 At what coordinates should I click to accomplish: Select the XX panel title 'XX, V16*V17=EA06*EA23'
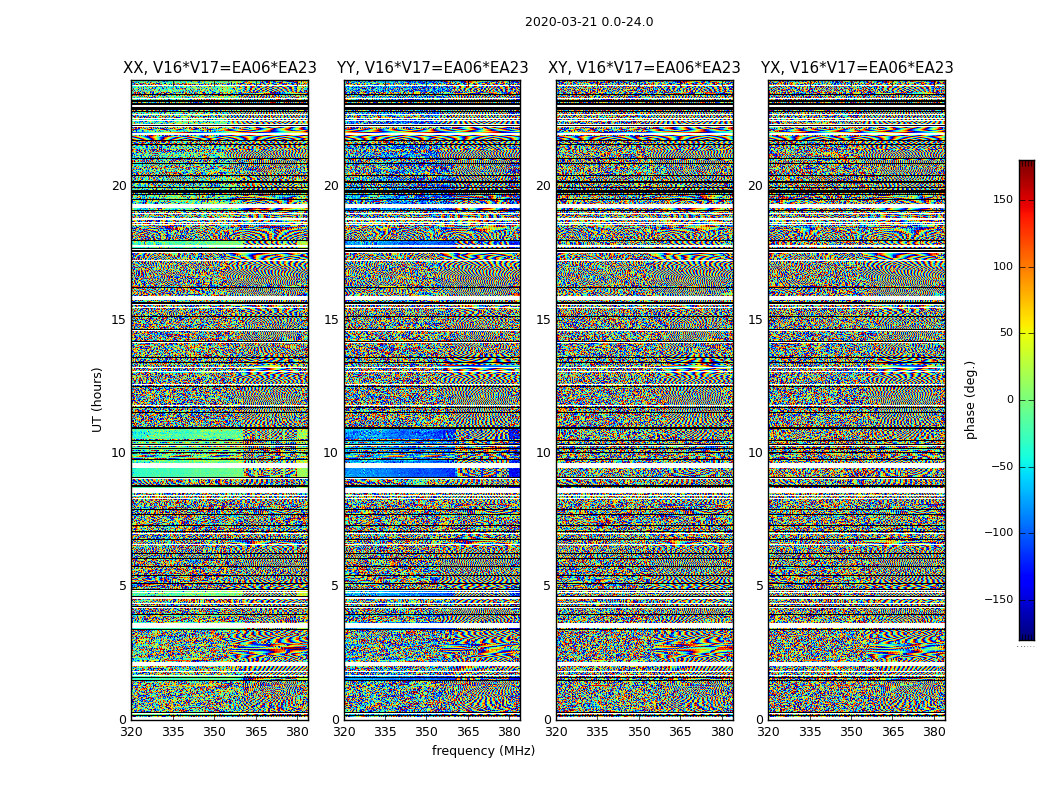[220, 68]
